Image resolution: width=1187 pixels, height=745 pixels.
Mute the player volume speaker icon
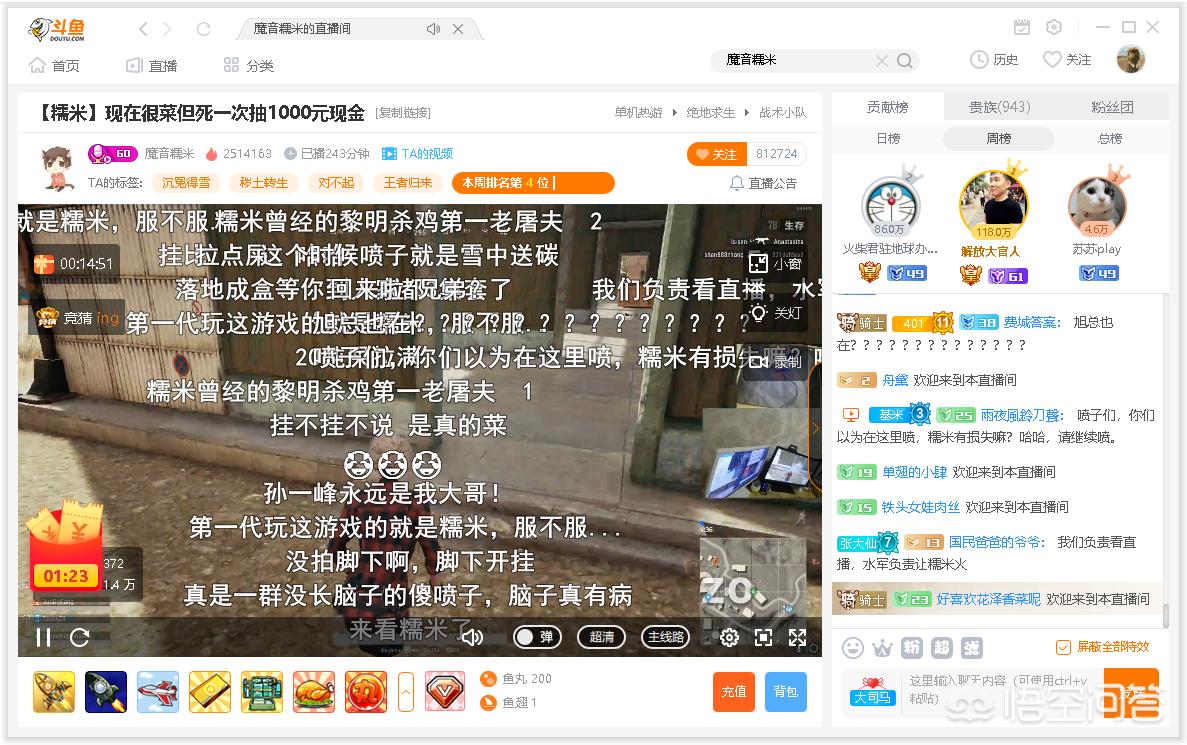472,637
